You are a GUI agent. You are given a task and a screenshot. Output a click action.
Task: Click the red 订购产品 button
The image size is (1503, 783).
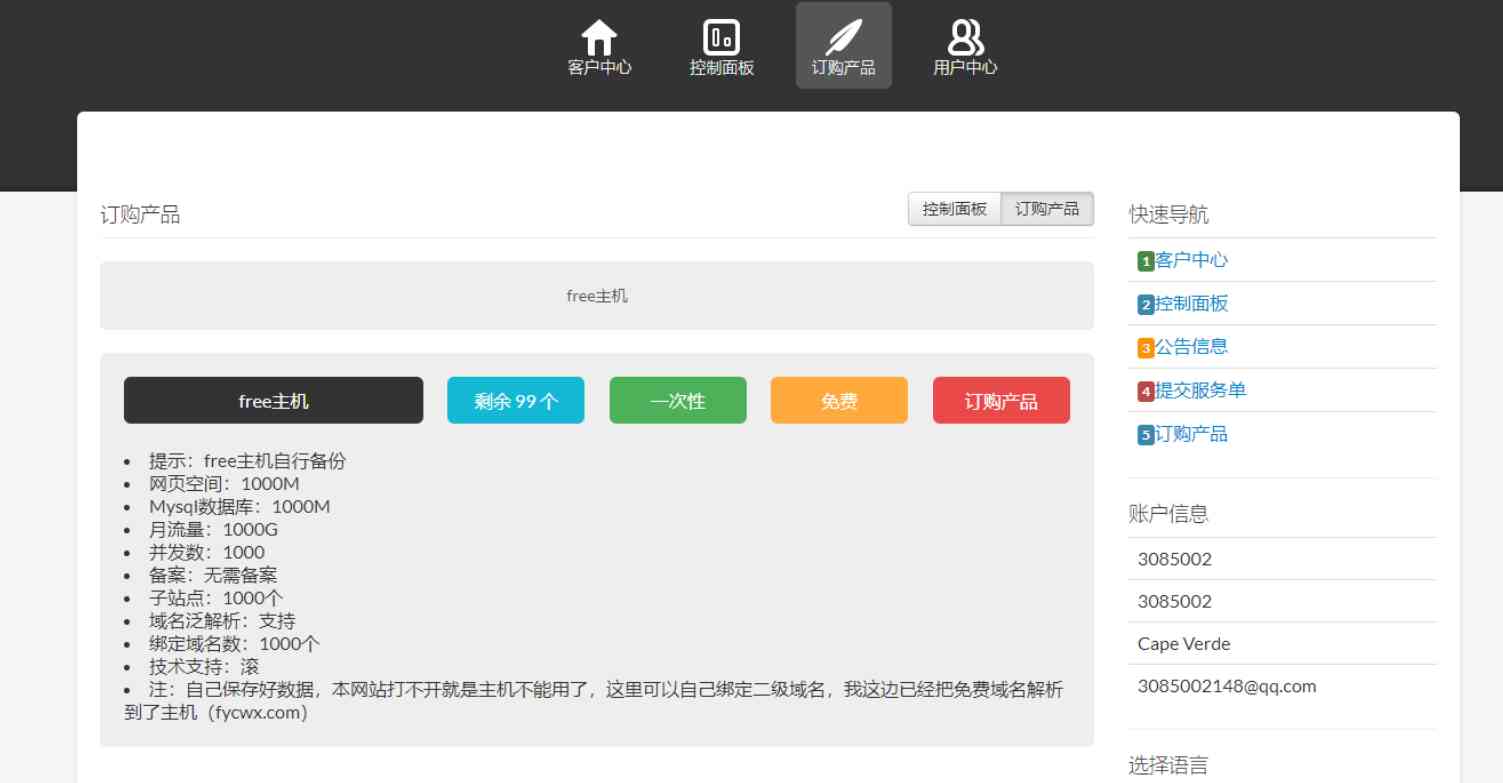pos(1001,400)
